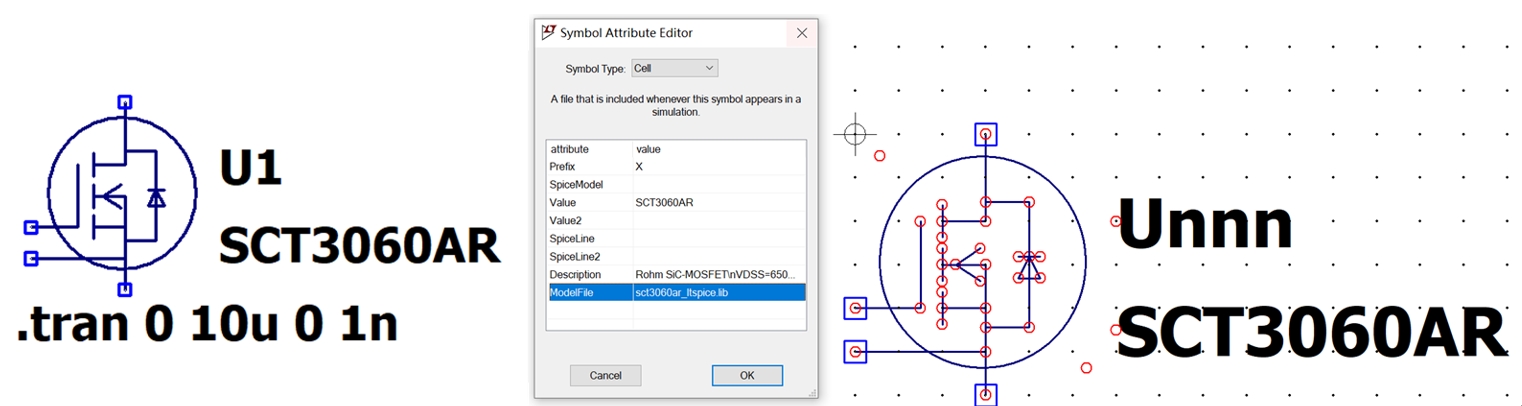This screenshot has width=1522, height=406.
Task: Click the X value of the Prefix row
Action: [x=719, y=166]
